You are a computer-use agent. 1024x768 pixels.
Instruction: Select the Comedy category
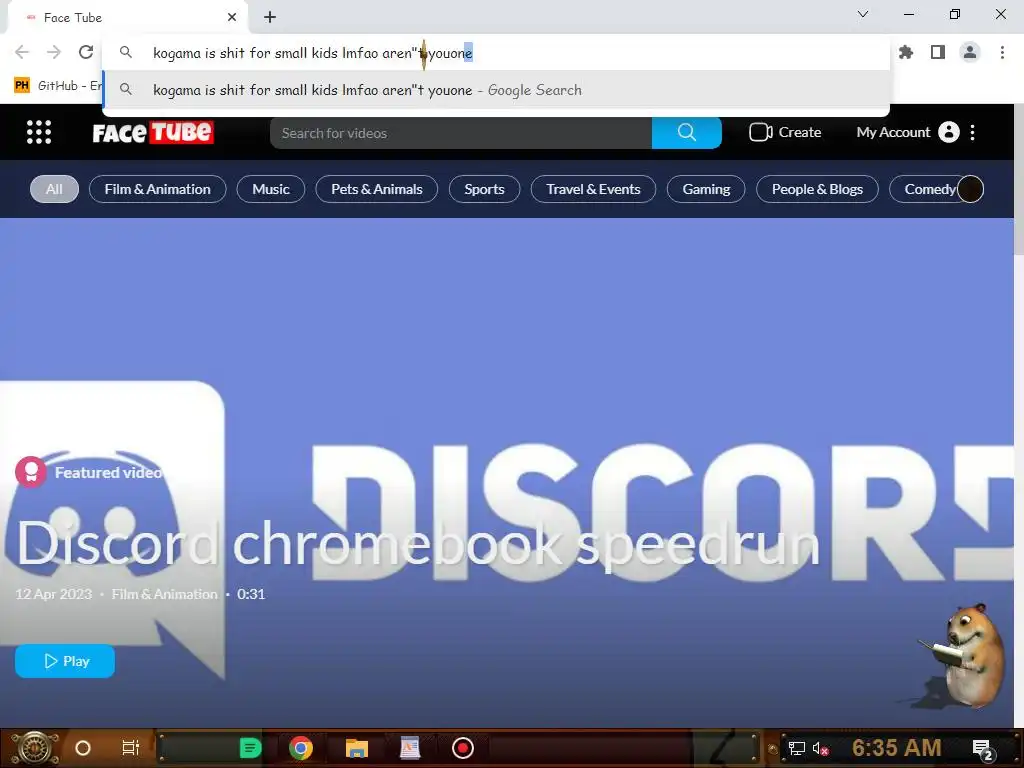click(929, 189)
